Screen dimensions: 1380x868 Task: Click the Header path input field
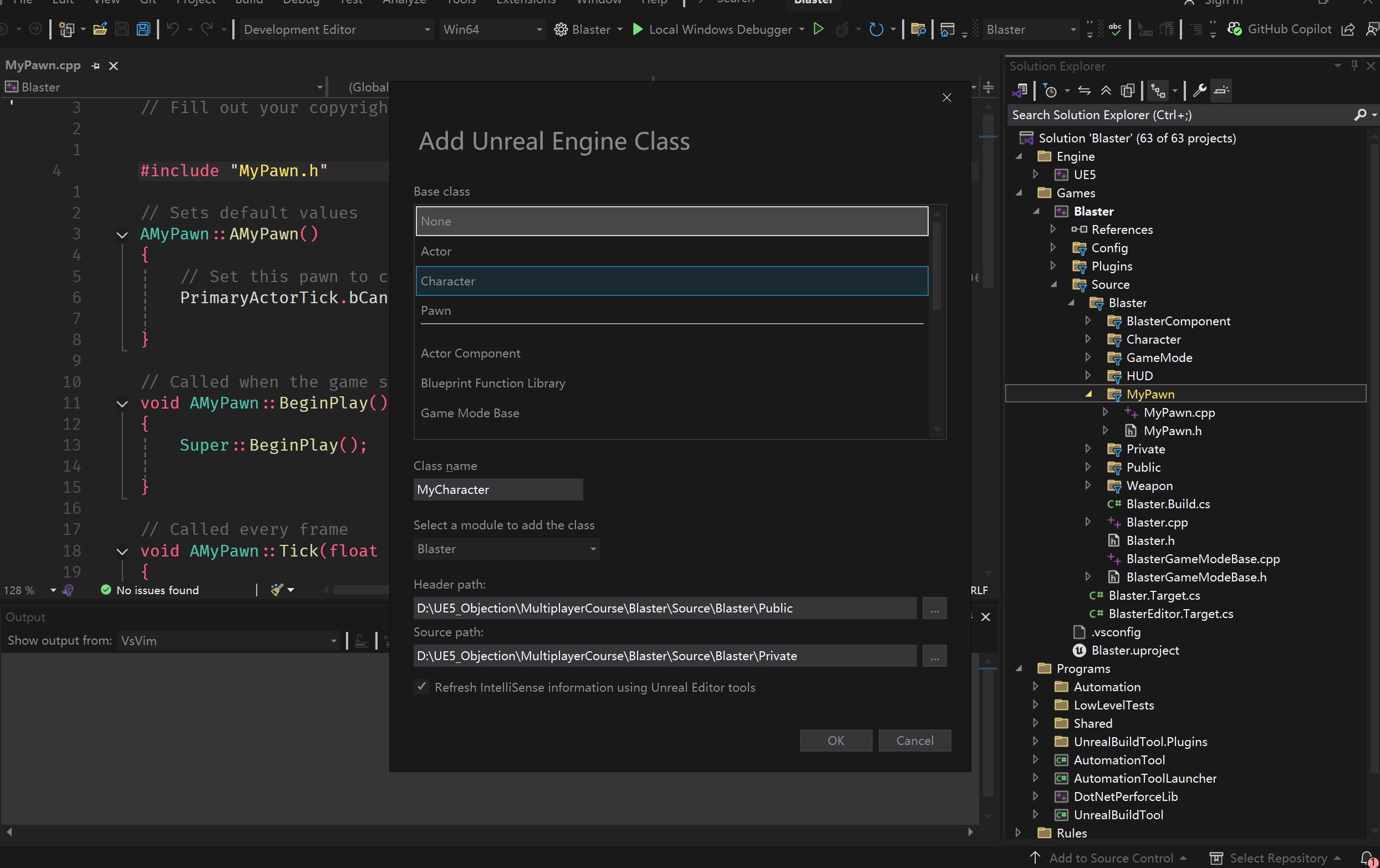(x=665, y=608)
